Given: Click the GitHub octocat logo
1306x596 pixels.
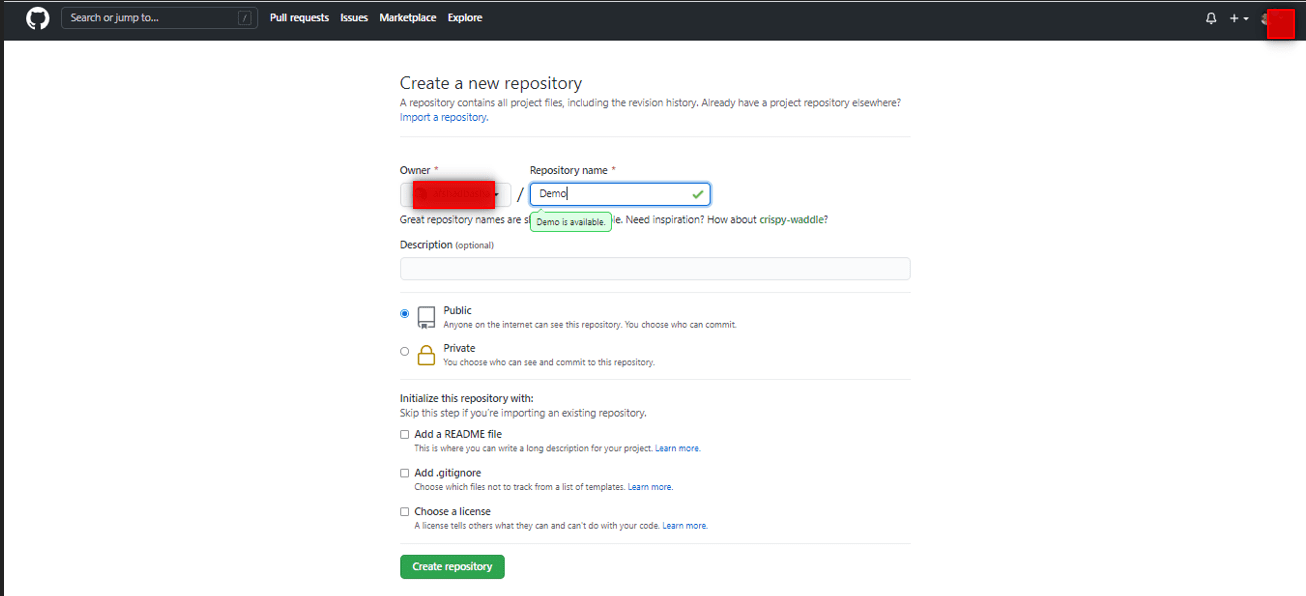Looking at the screenshot, I should click(x=37, y=18).
